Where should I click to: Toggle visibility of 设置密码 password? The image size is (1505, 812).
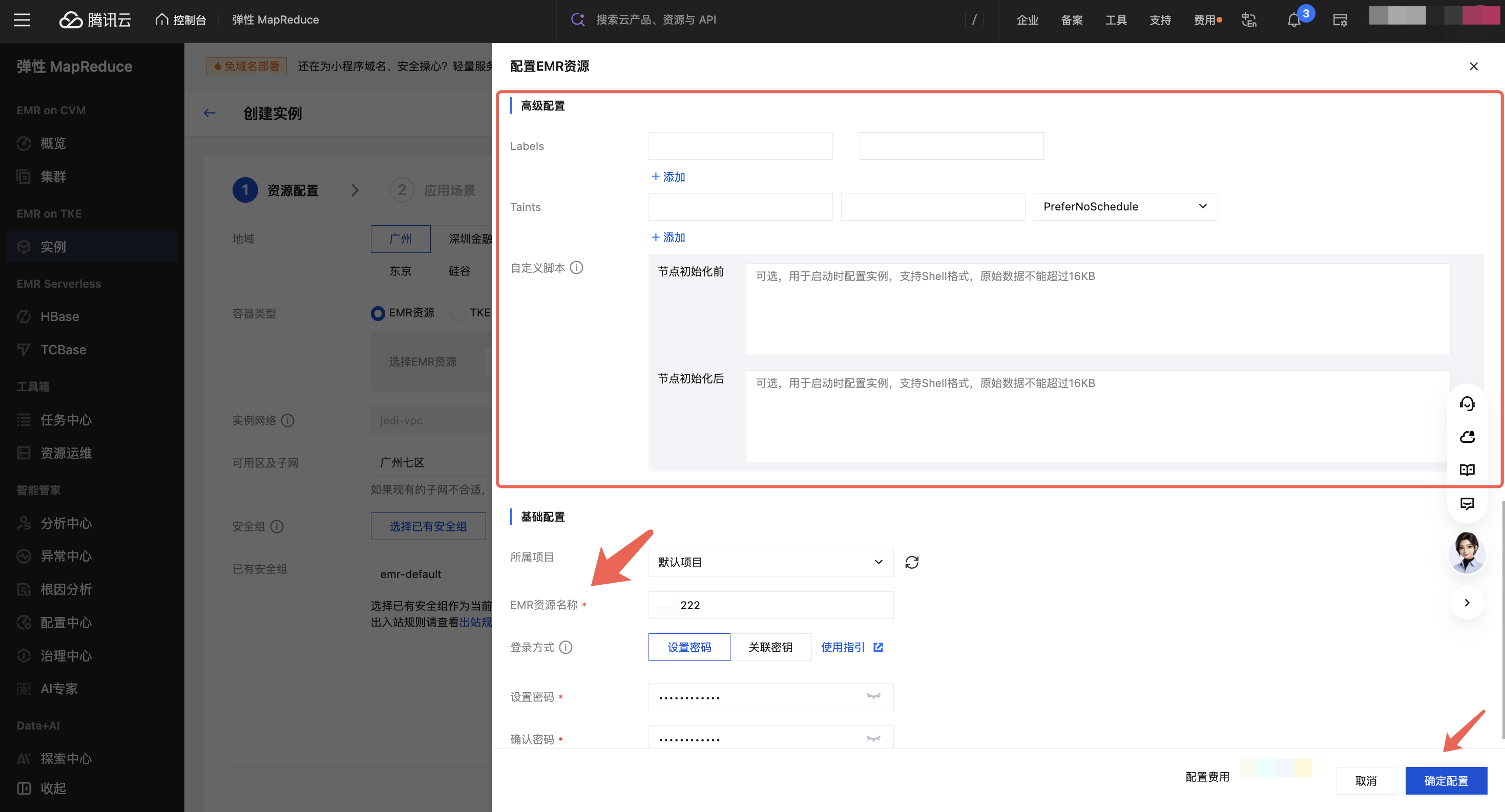click(873, 696)
